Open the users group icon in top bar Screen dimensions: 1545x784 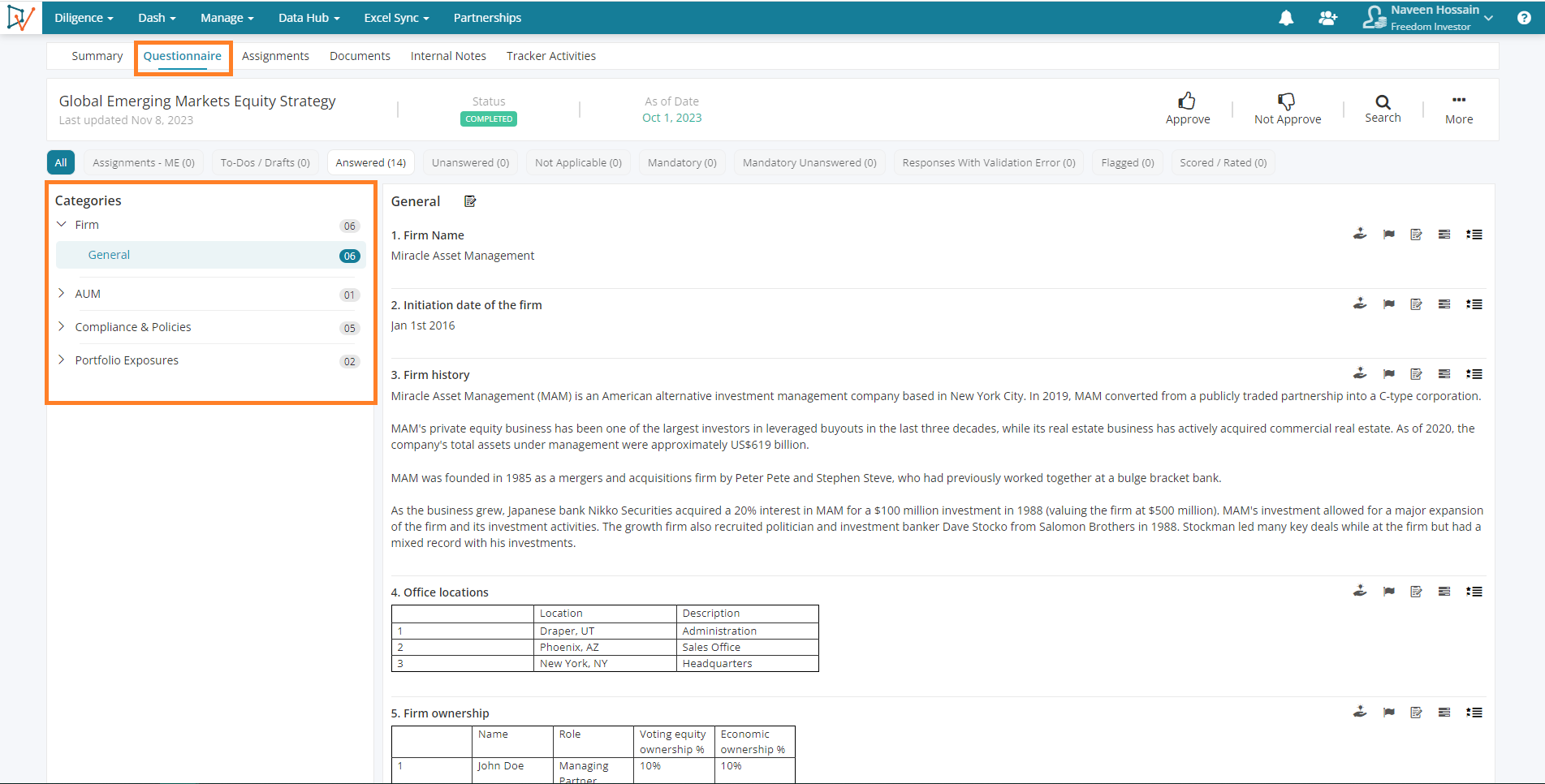pos(1328,18)
